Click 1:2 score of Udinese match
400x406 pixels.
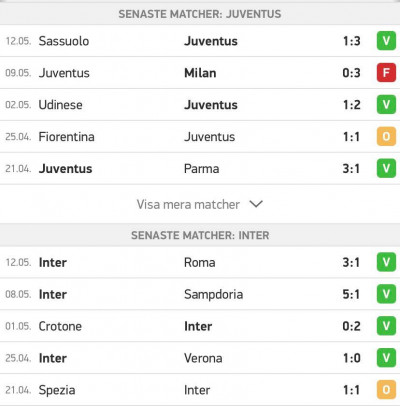[x=352, y=105]
